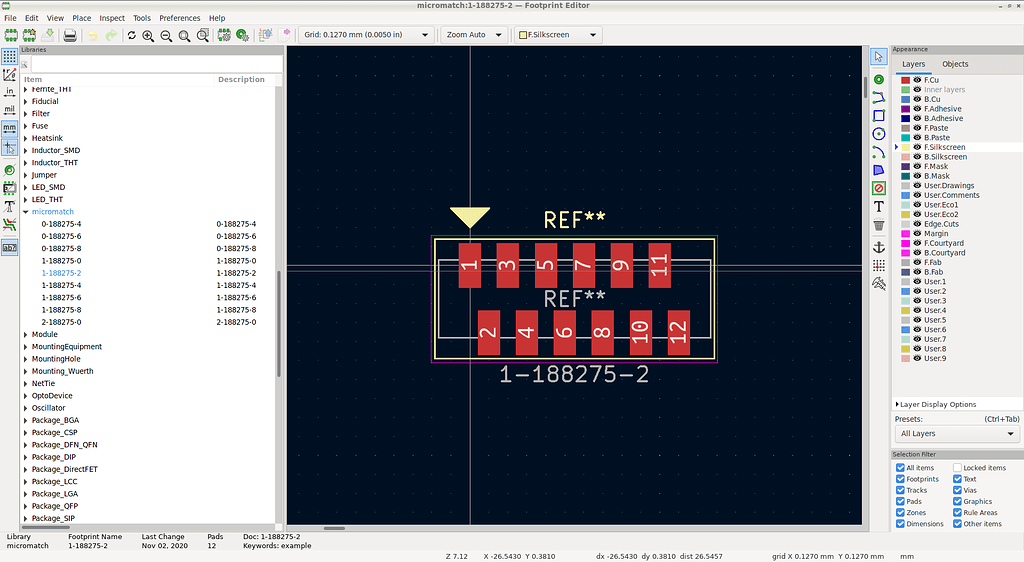Select footprint 1-188275-4 in the list

click(61, 285)
